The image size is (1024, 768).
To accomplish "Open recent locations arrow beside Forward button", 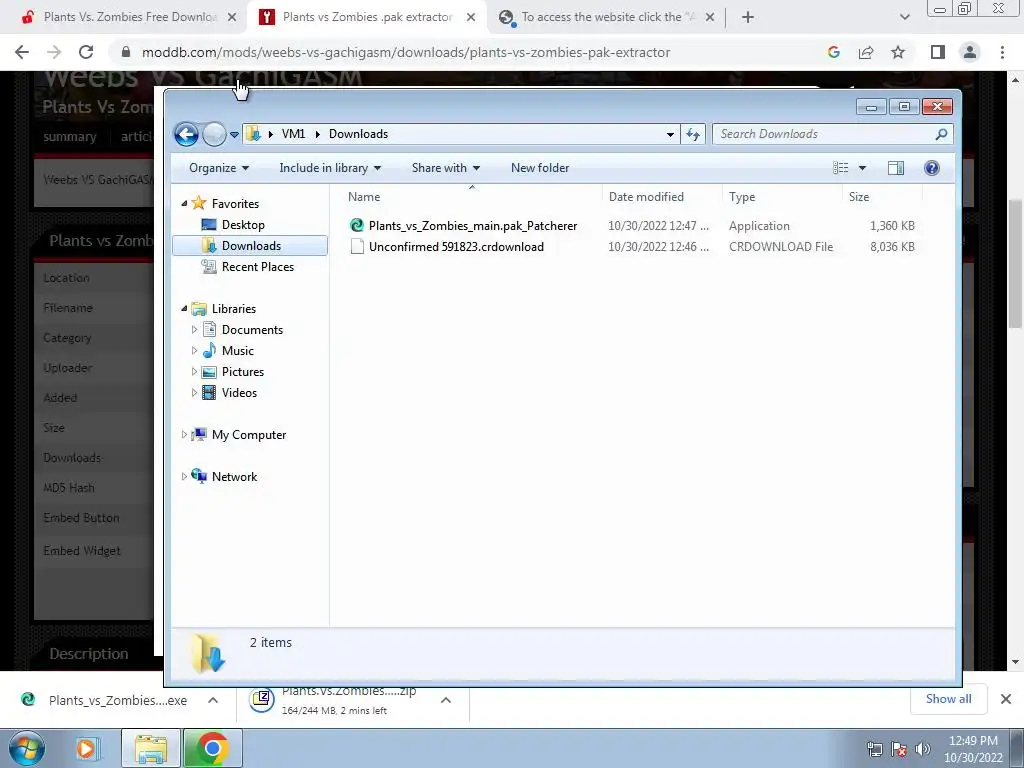I will pyautogui.click(x=234, y=135).
